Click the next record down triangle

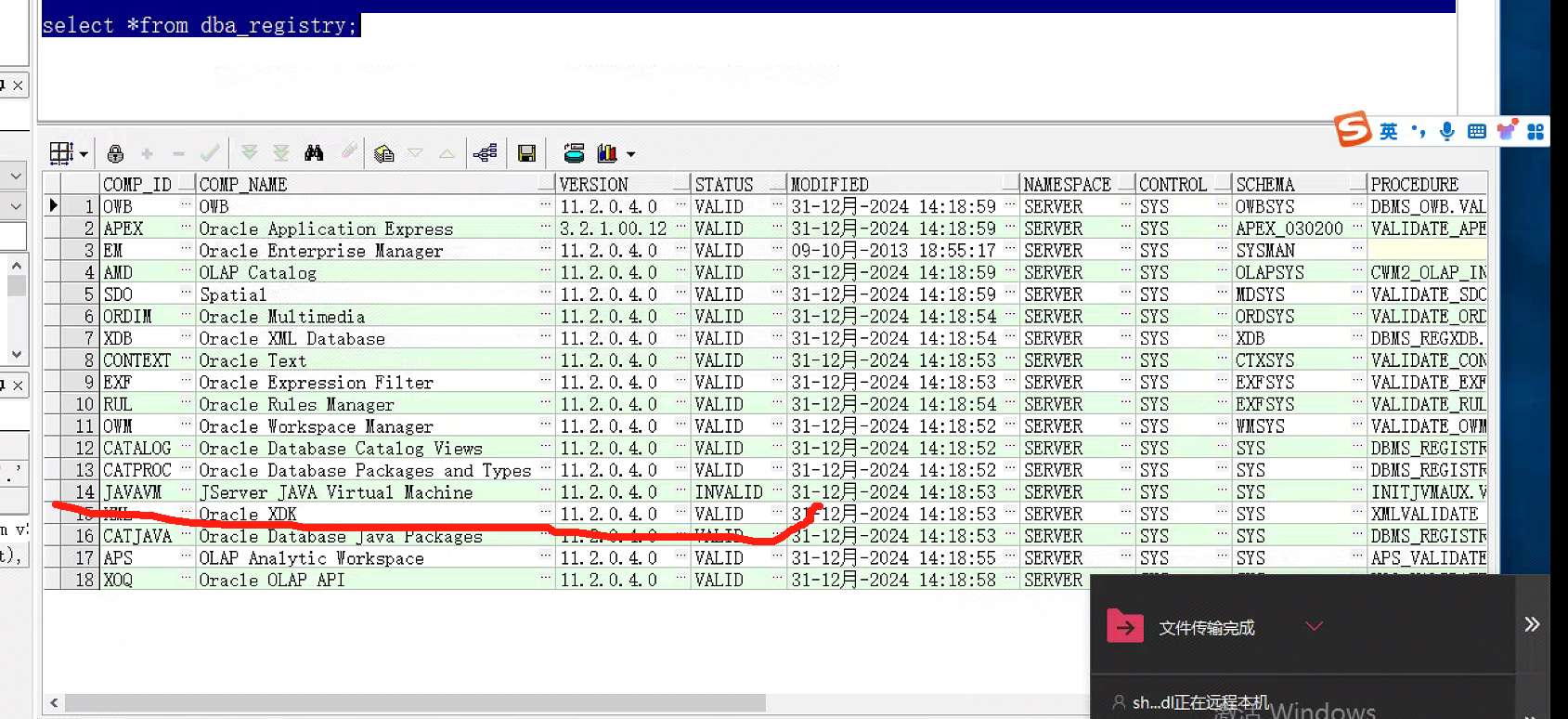(x=415, y=153)
